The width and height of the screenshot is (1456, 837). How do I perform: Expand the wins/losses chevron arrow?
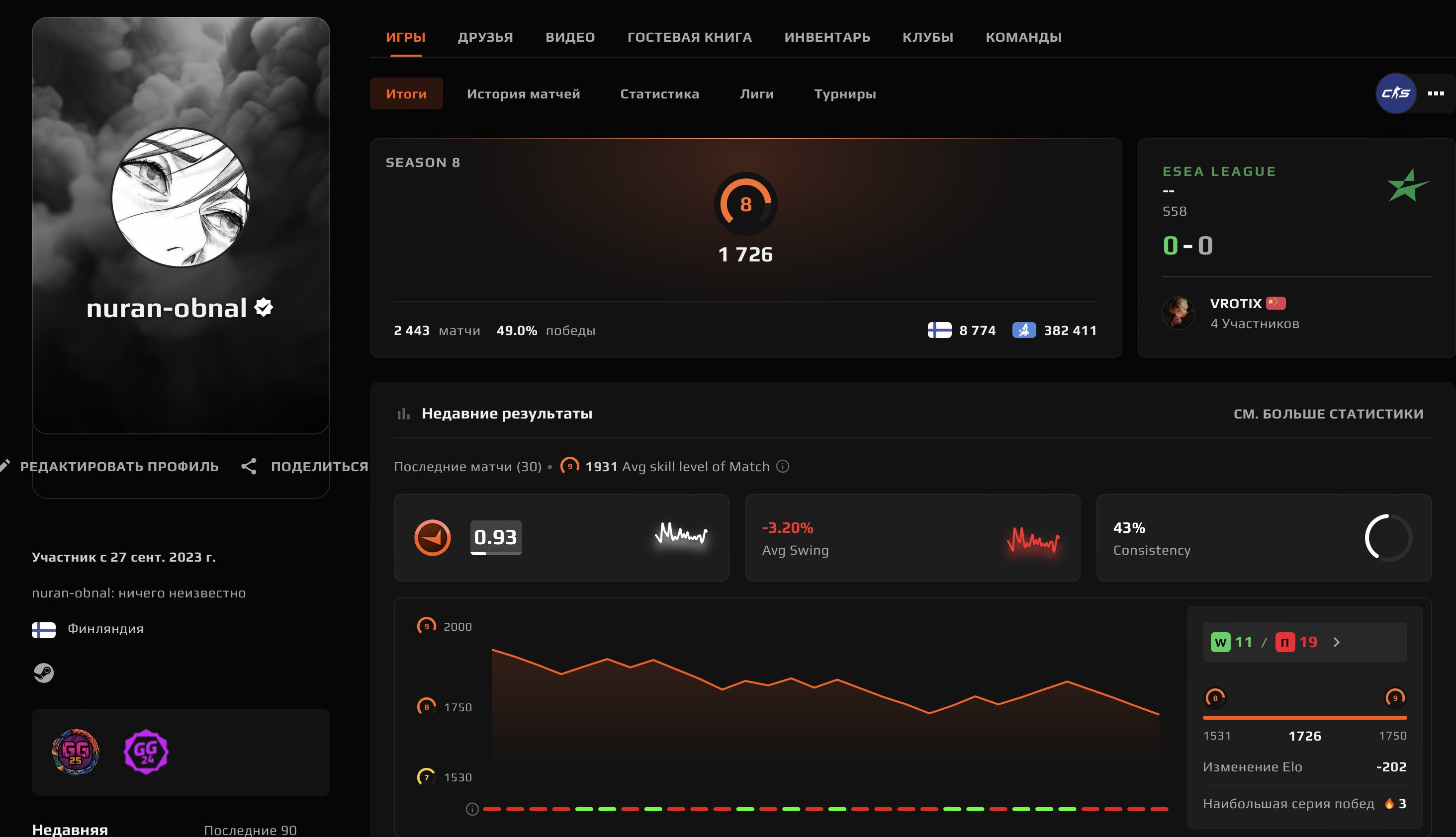click(x=1336, y=642)
